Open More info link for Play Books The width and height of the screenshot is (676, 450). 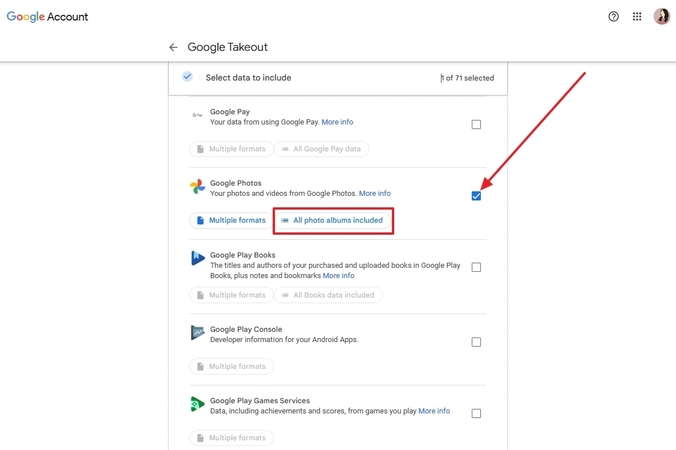[338, 276]
